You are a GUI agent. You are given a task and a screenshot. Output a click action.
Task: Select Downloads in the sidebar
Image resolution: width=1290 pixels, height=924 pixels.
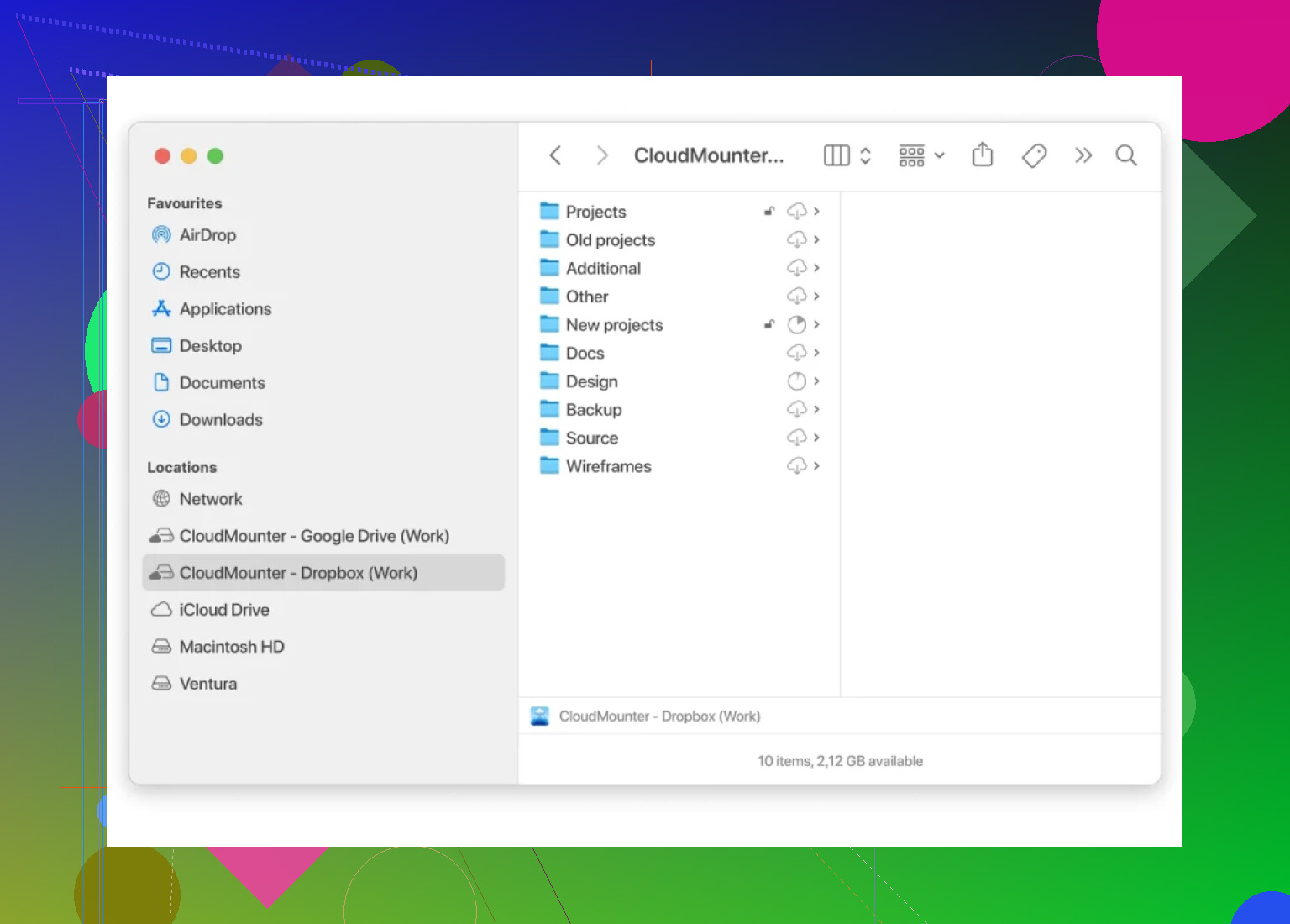click(x=323, y=420)
